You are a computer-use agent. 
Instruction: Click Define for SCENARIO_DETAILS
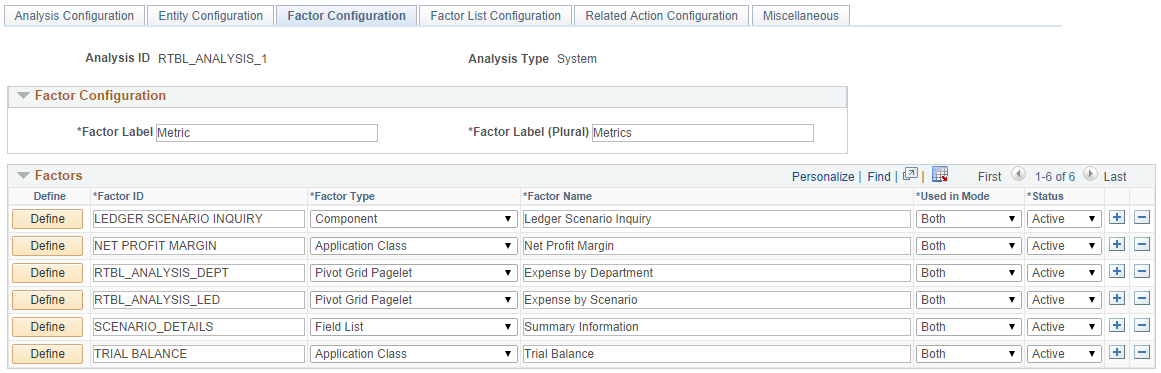click(x=47, y=327)
